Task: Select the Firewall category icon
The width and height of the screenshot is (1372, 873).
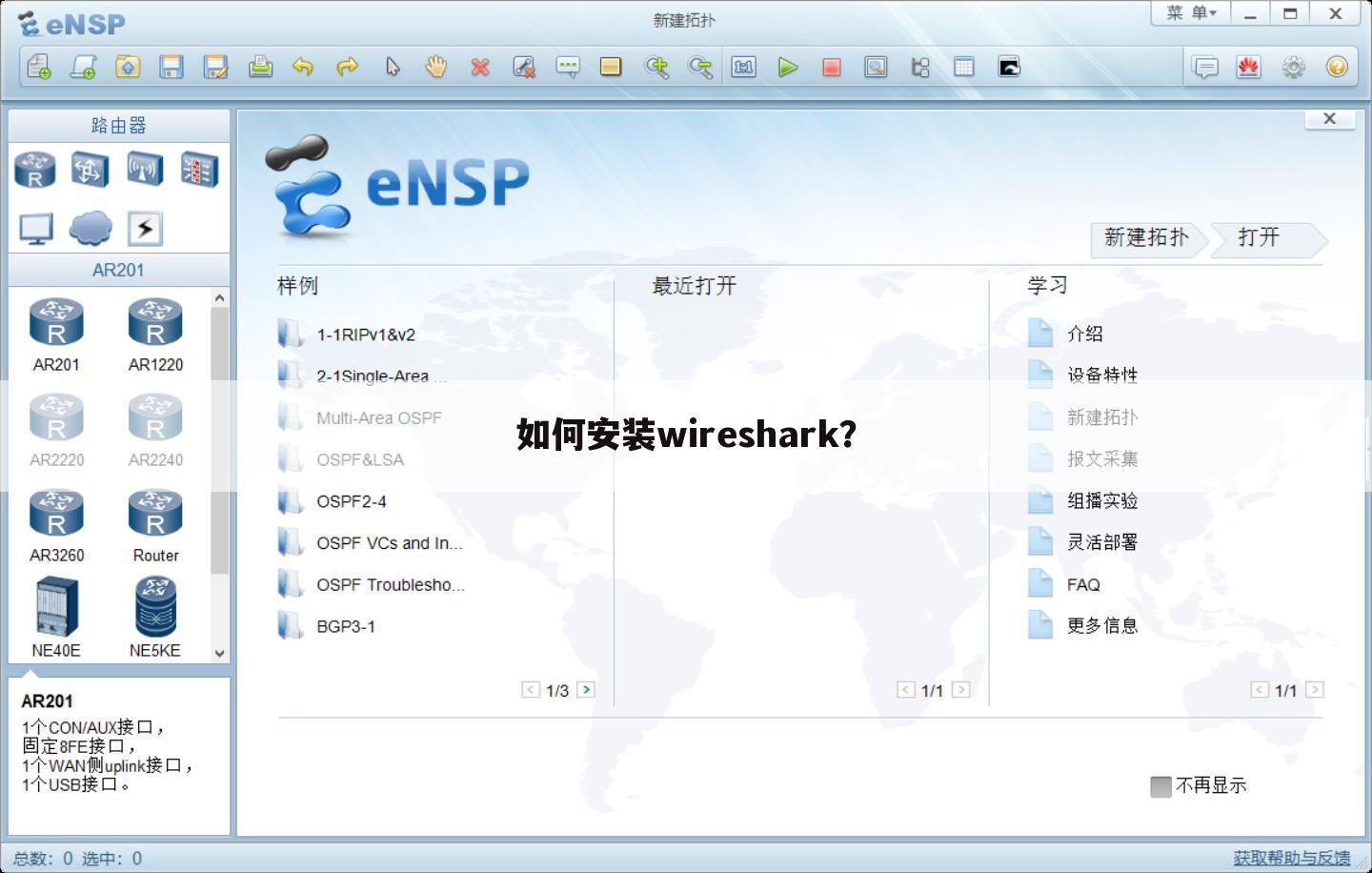Action: pos(199,171)
